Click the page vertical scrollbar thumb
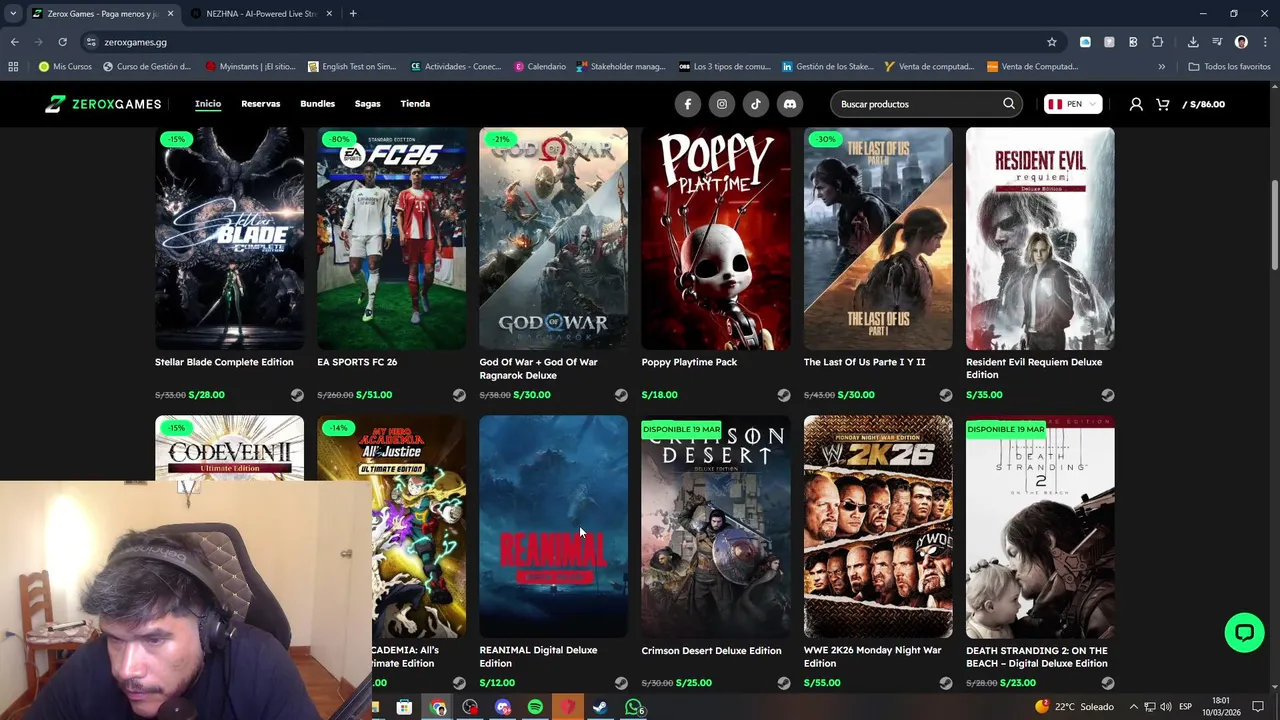The image size is (1280, 720). 1274,225
